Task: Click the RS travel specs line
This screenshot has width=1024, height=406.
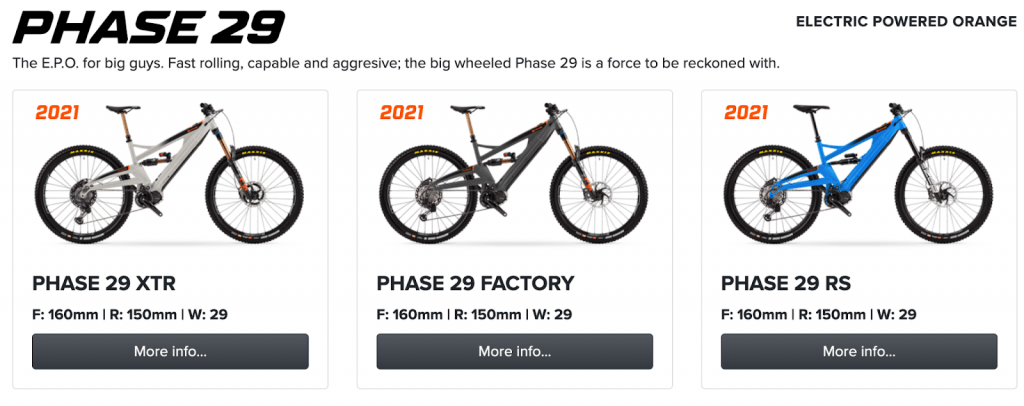Action: (819, 315)
